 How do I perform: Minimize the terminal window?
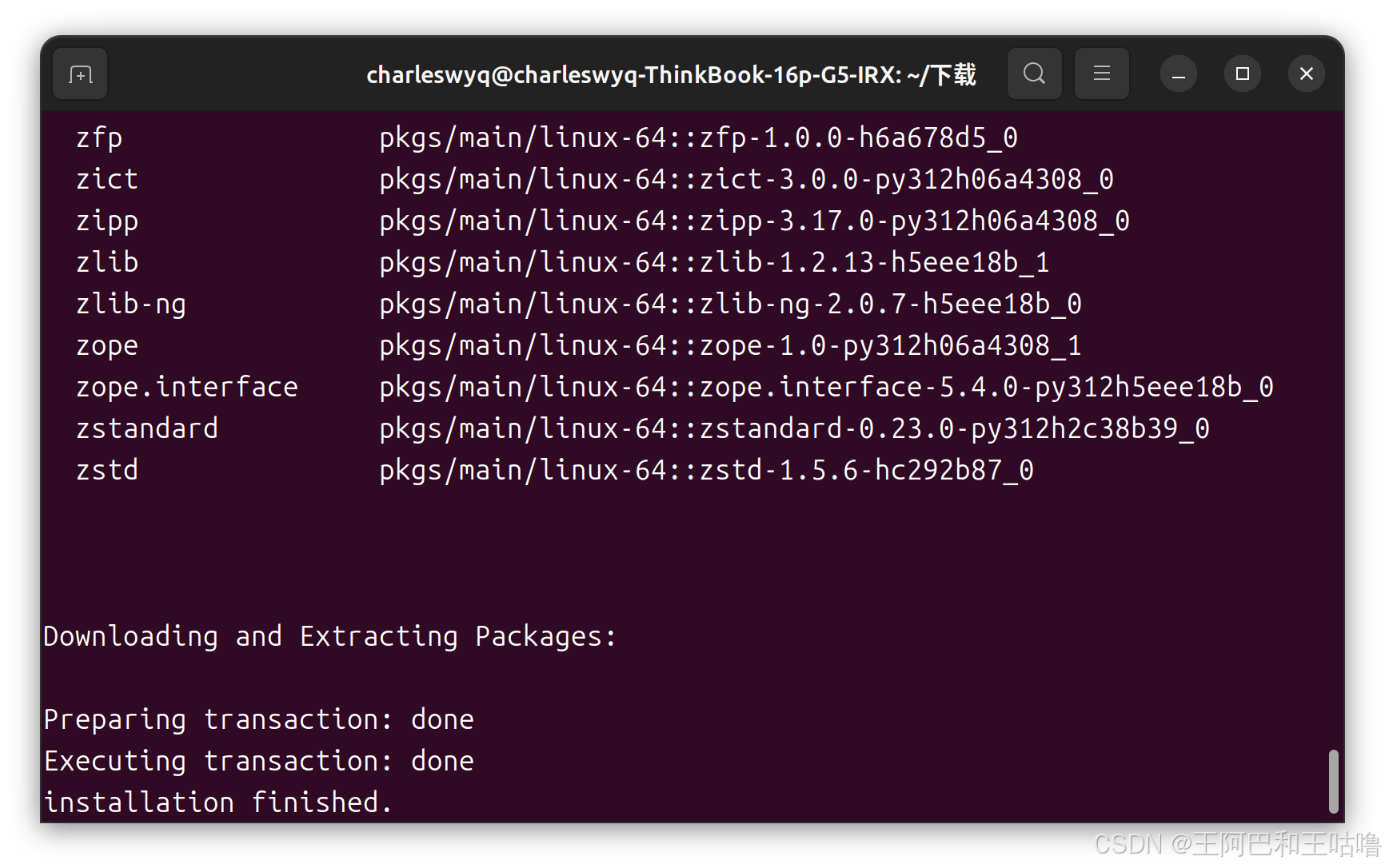1178,74
